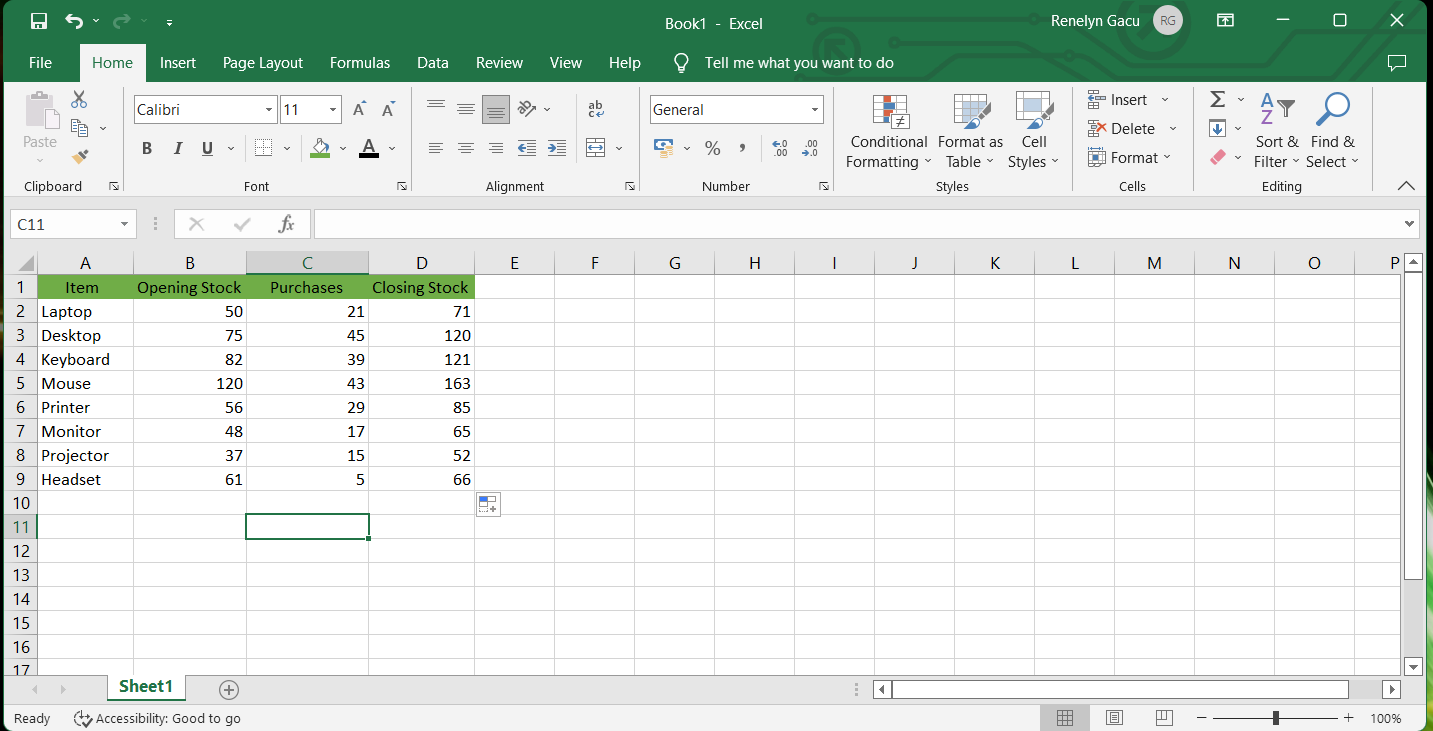Click Decrease Decimal icon
Image resolution: width=1433 pixels, height=731 pixels.
(x=811, y=148)
